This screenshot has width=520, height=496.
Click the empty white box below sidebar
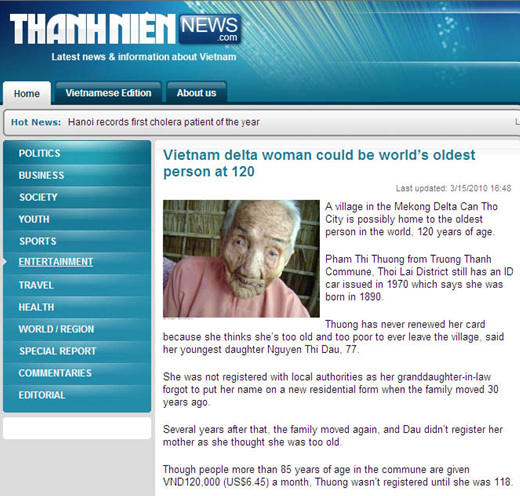[x=77, y=428]
